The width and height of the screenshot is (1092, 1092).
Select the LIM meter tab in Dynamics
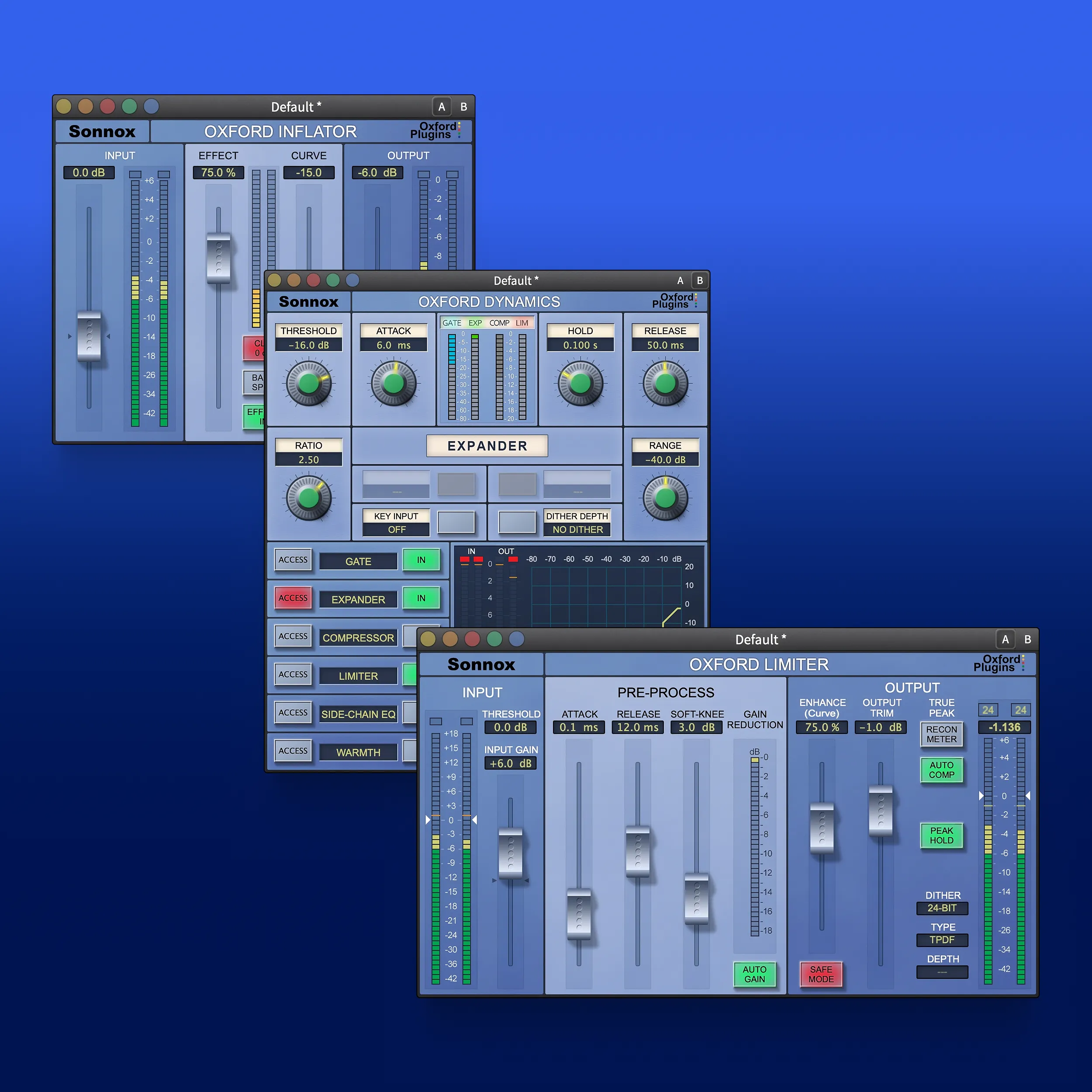pyautogui.click(x=522, y=323)
